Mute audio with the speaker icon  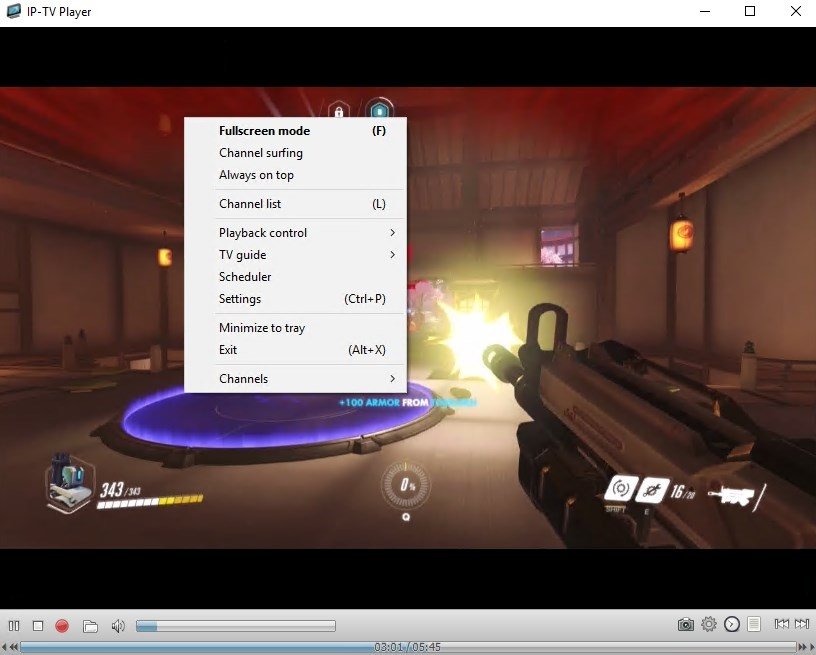tap(117, 625)
